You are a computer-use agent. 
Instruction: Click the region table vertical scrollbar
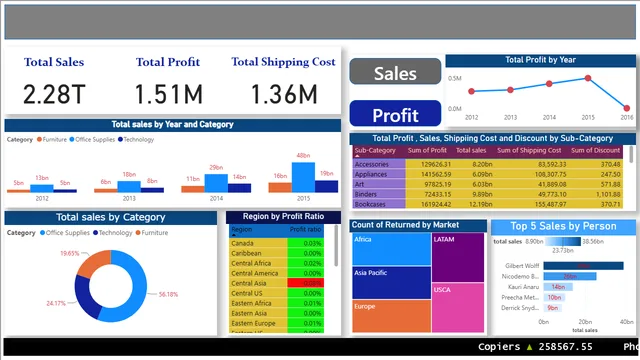coord(336,246)
